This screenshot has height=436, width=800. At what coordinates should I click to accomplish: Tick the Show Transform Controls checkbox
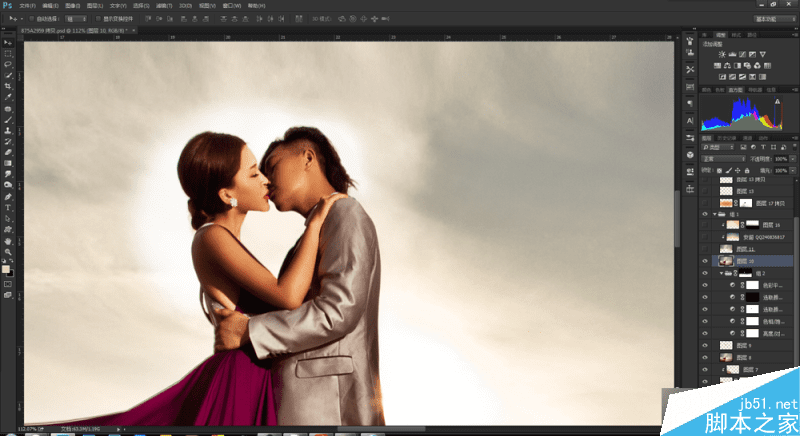97,18
